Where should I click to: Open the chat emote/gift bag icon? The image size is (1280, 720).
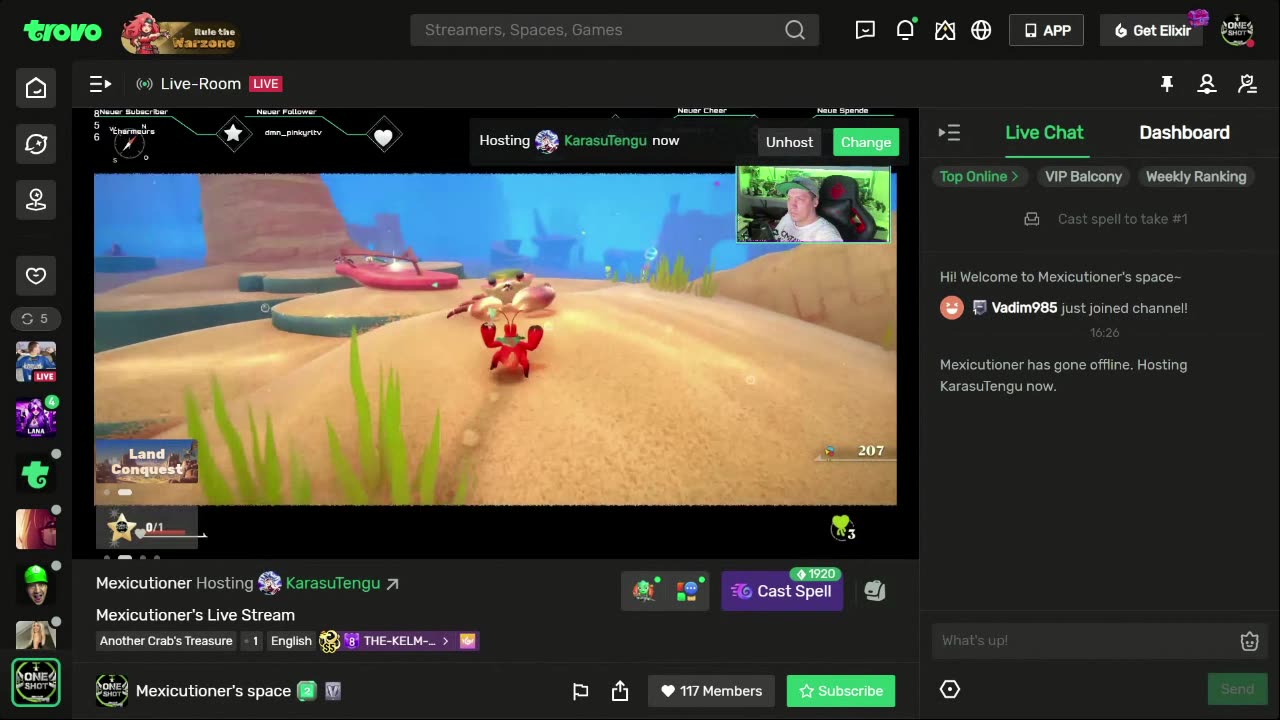pyautogui.click(x=1249, y=642)
